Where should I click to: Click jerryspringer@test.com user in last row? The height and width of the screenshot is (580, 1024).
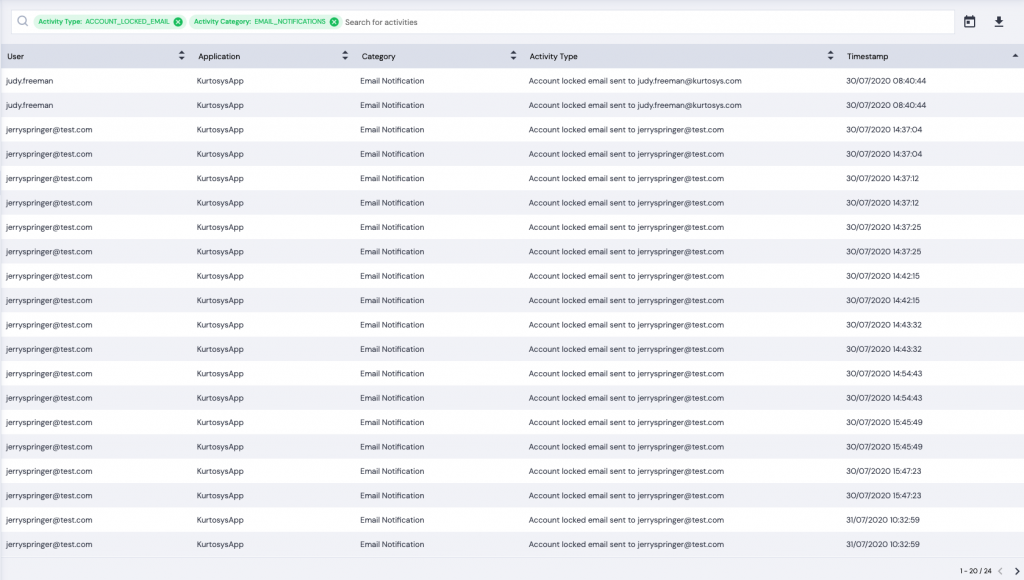(49, 544)
